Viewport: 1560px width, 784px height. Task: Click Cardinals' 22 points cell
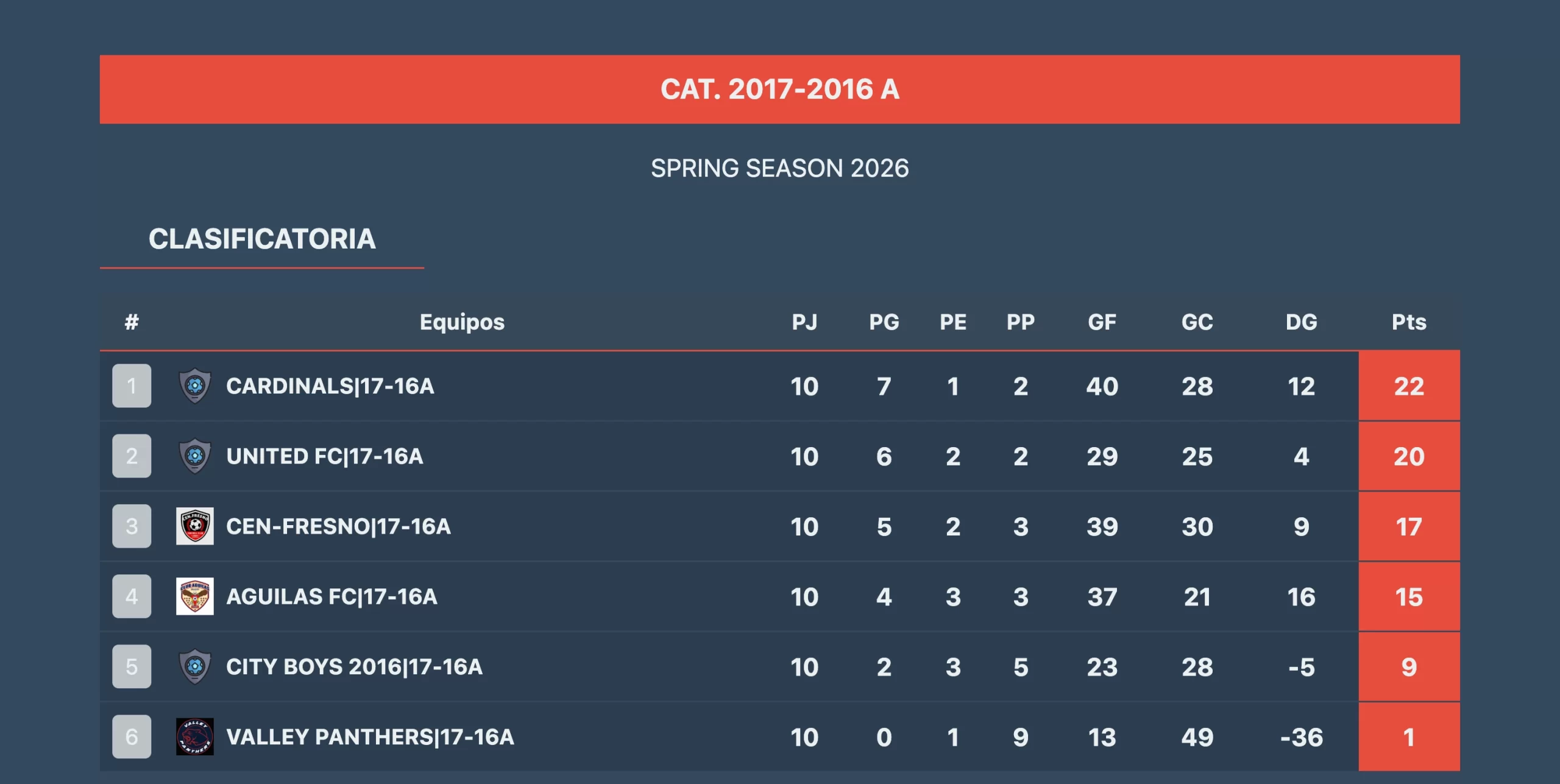[x=1408, y=386]
